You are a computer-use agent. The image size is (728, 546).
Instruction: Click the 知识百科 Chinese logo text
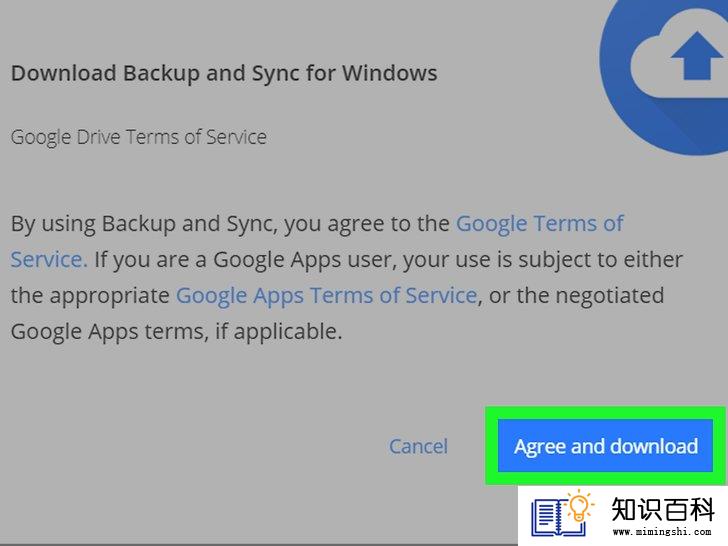[663, 509]
